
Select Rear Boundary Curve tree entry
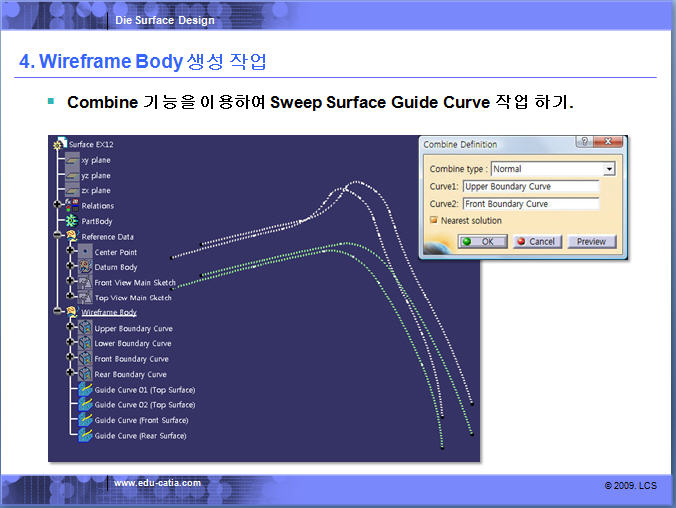[130, 375]
